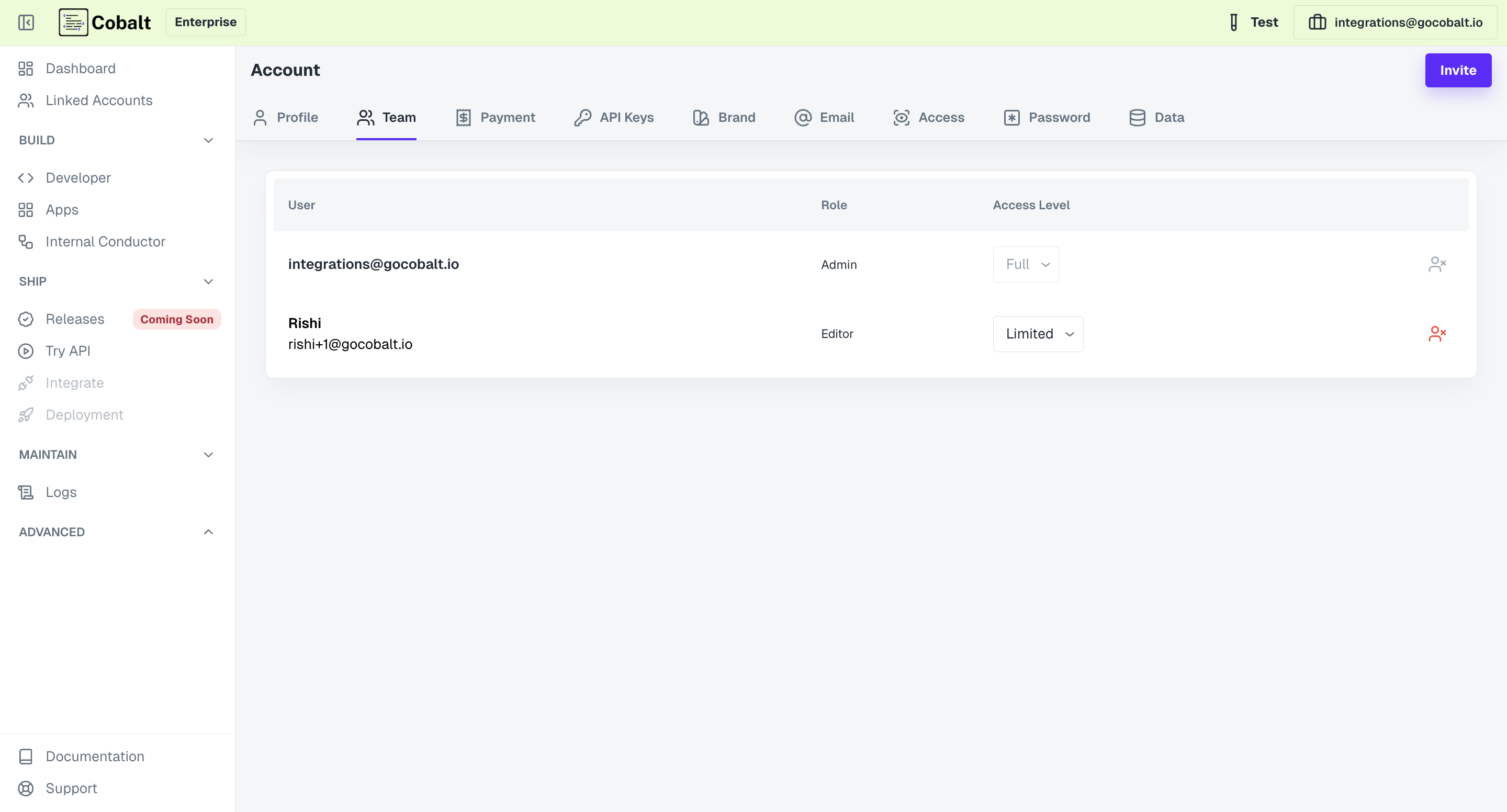Open the integrations@gocobalt.io account menu
The height and width of the screenshot is (812, 1507).
pos(1395,22)
